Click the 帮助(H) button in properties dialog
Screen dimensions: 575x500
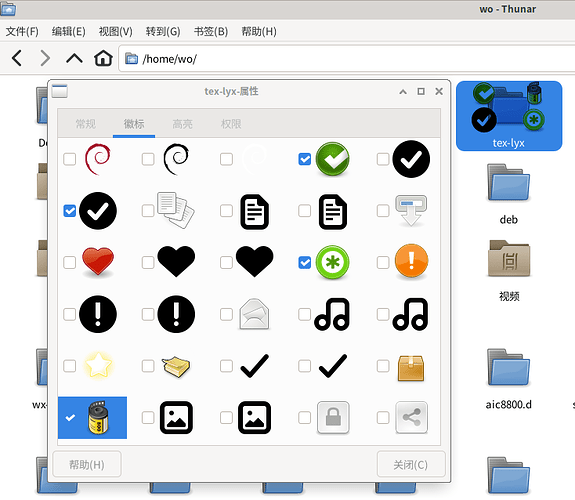(87, 464)
